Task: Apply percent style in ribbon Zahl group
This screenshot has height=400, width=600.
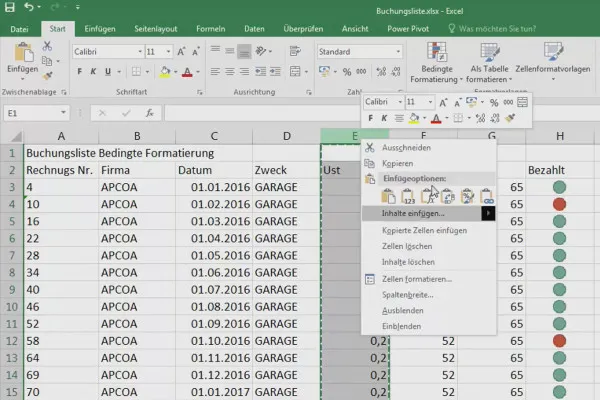Action: click(x=347, y=72)
